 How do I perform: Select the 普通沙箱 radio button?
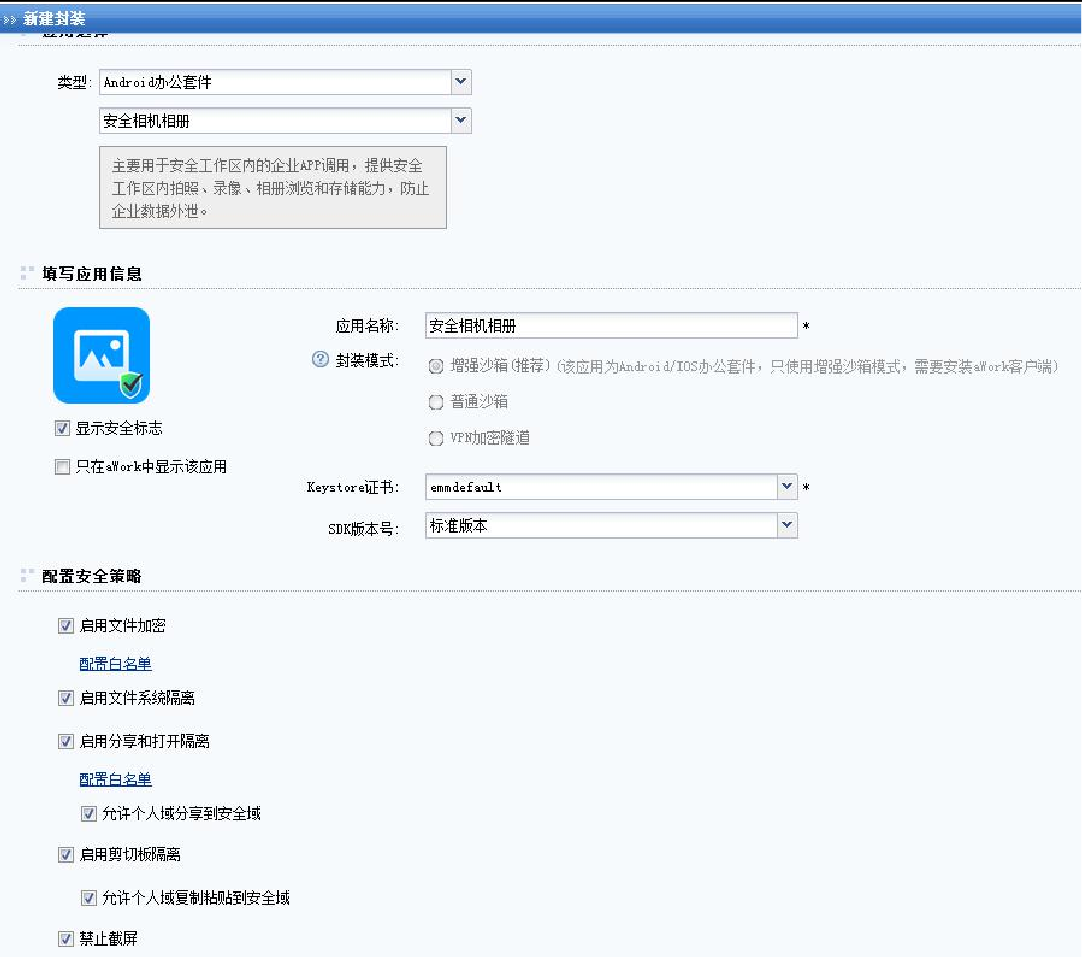click(435, 402)
